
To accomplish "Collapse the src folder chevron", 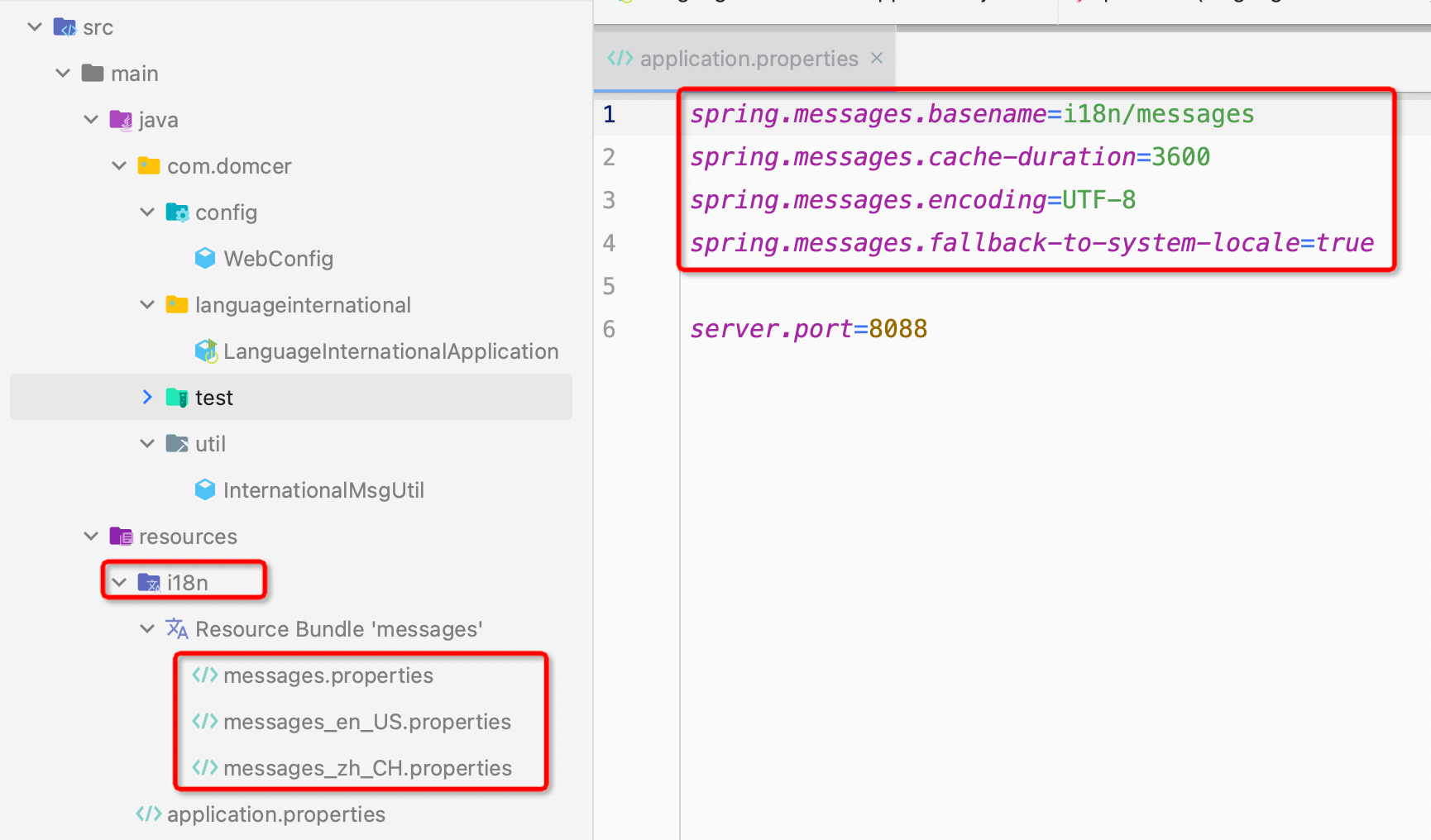I will [35, 27].
